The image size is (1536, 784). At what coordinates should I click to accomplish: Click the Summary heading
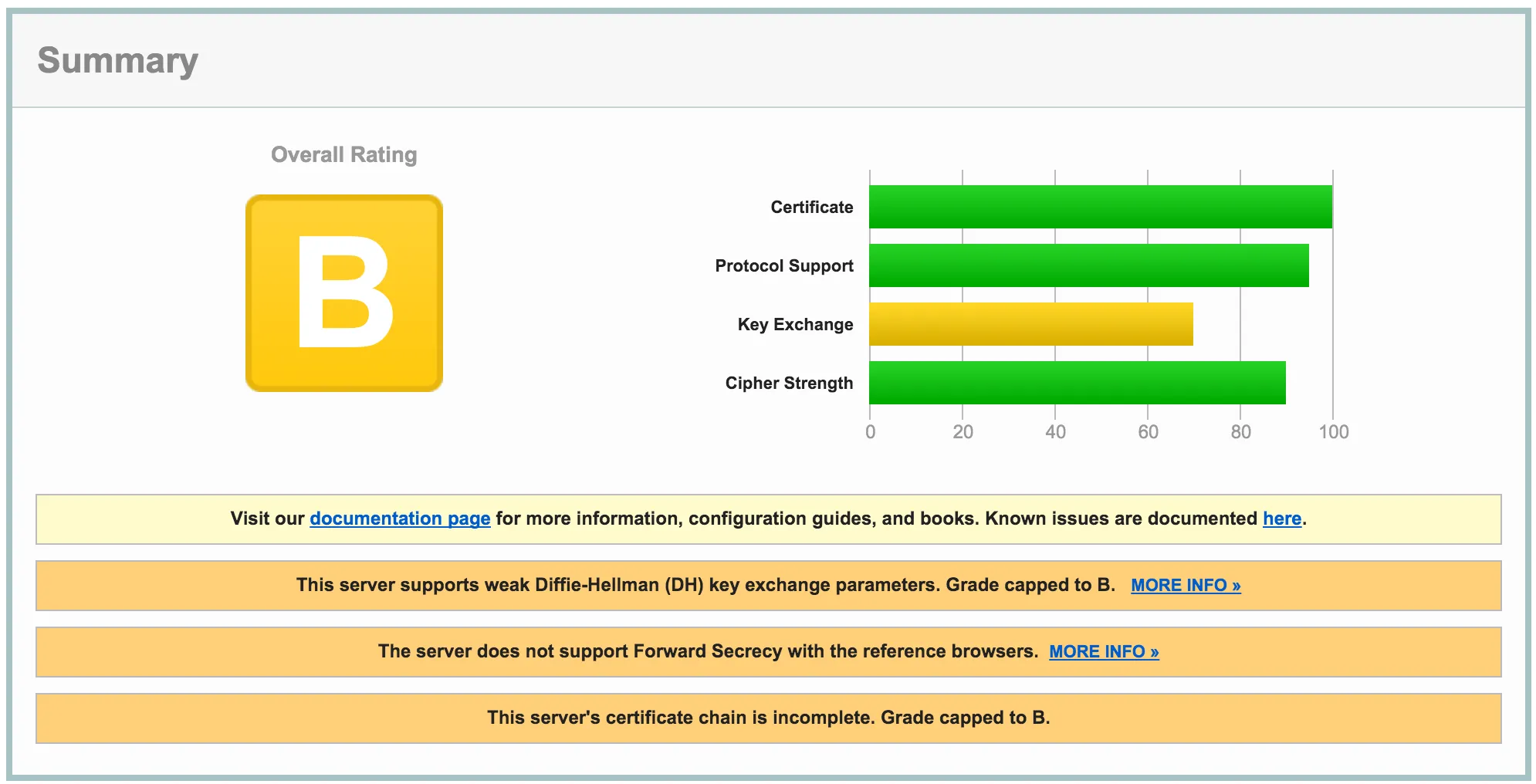point(118,60)
